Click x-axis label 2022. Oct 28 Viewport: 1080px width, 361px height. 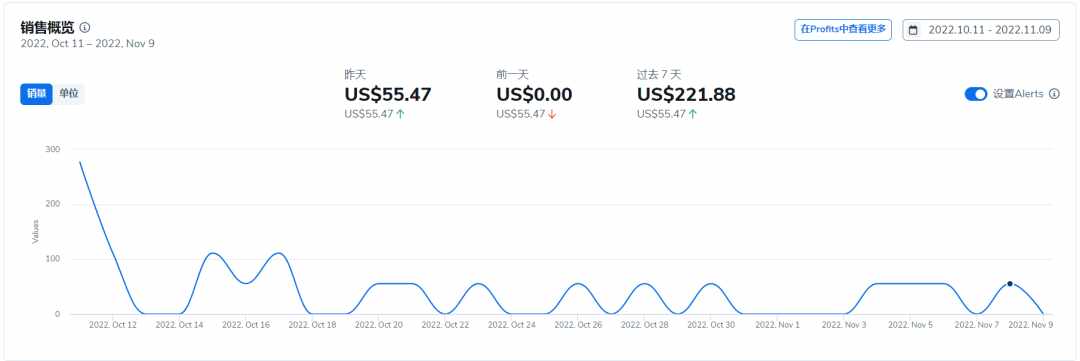tap(645, 324)
